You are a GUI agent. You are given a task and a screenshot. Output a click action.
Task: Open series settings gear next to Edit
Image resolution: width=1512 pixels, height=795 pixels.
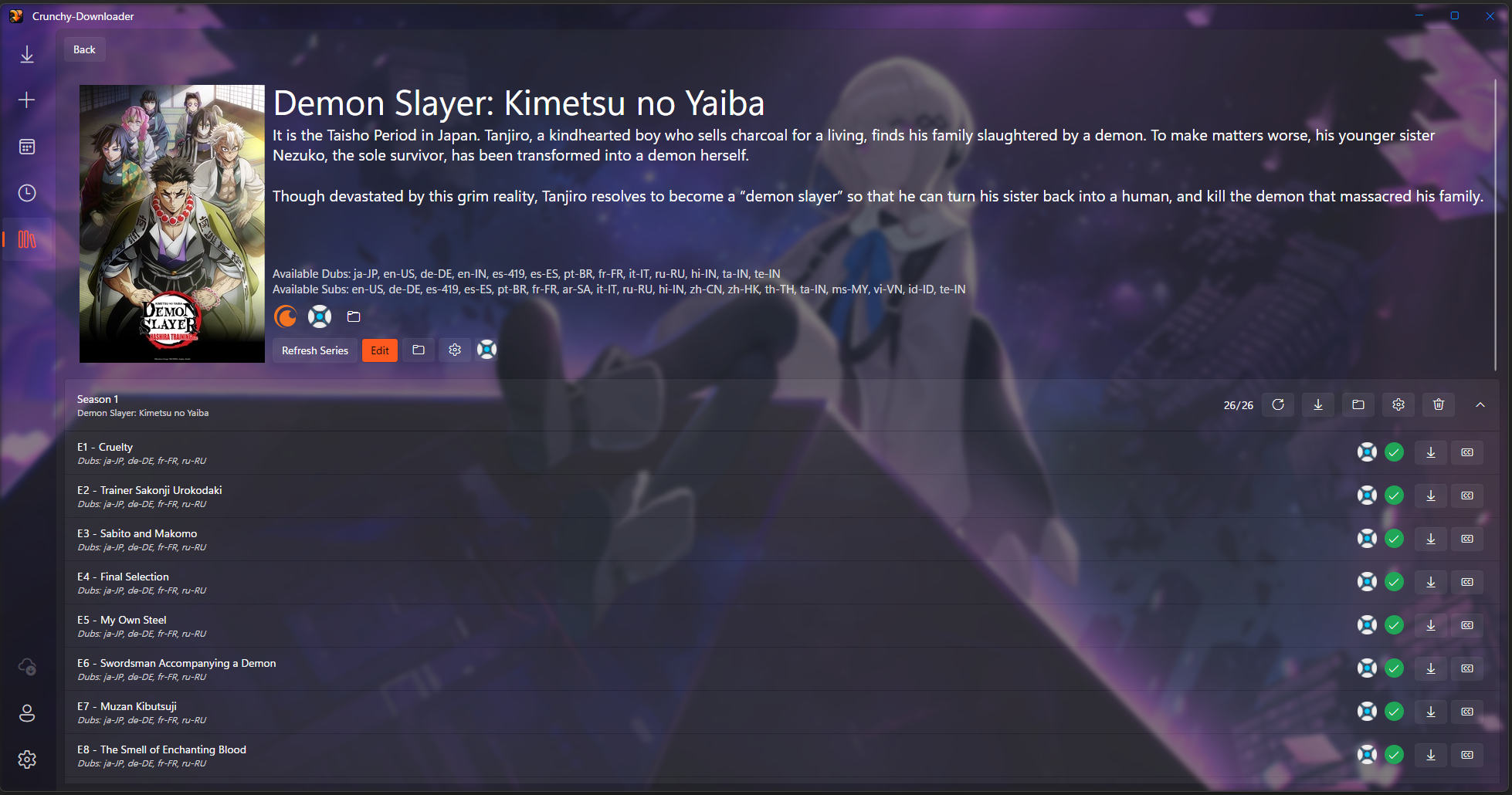click(455, 350)
